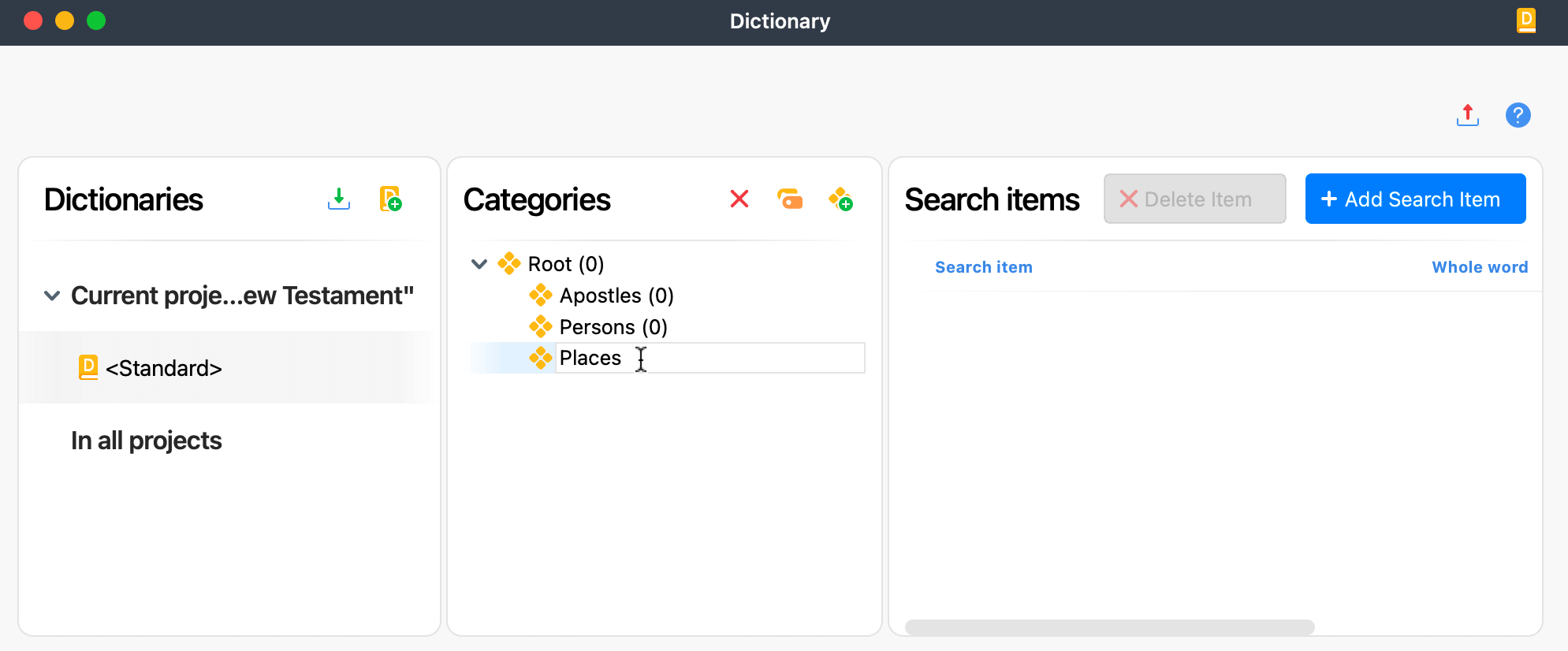
Task: Click the Root category diamond icon
Action: click(x=509, y=263)
